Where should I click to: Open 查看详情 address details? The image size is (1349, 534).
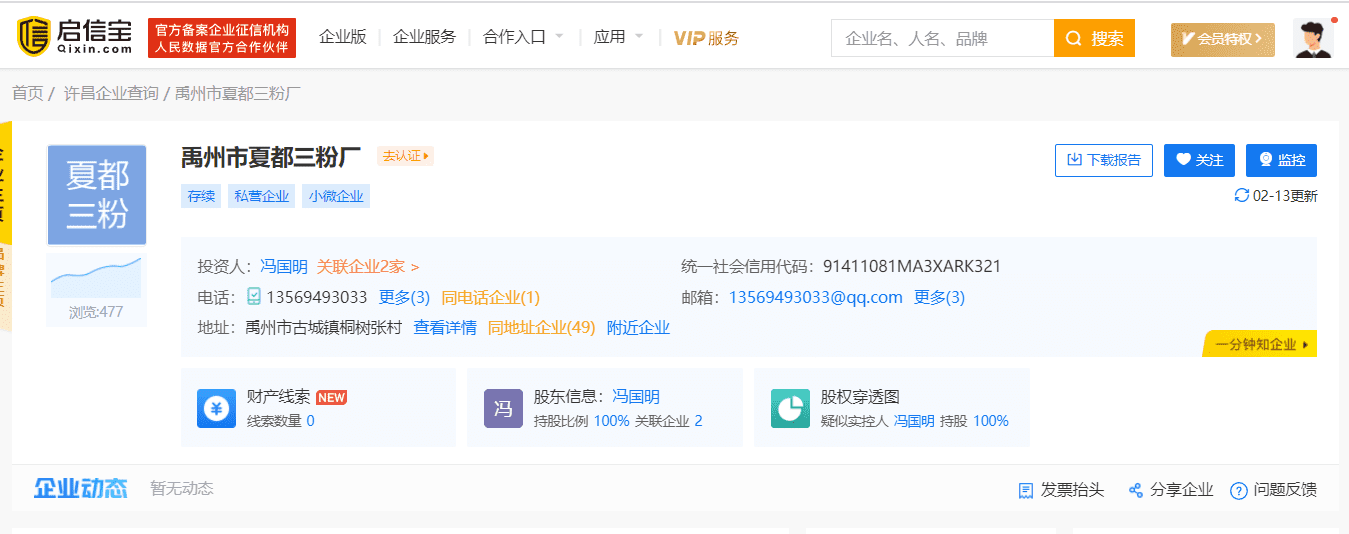click(x=445, y=327)
